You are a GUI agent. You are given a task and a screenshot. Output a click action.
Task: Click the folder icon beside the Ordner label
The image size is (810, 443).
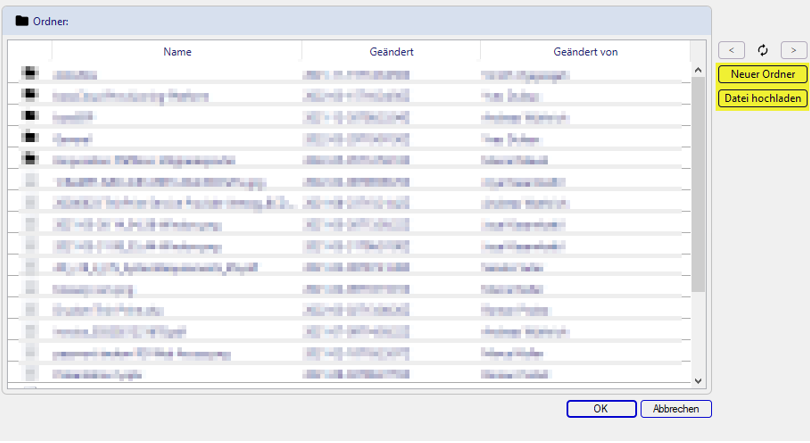point(22,21)
